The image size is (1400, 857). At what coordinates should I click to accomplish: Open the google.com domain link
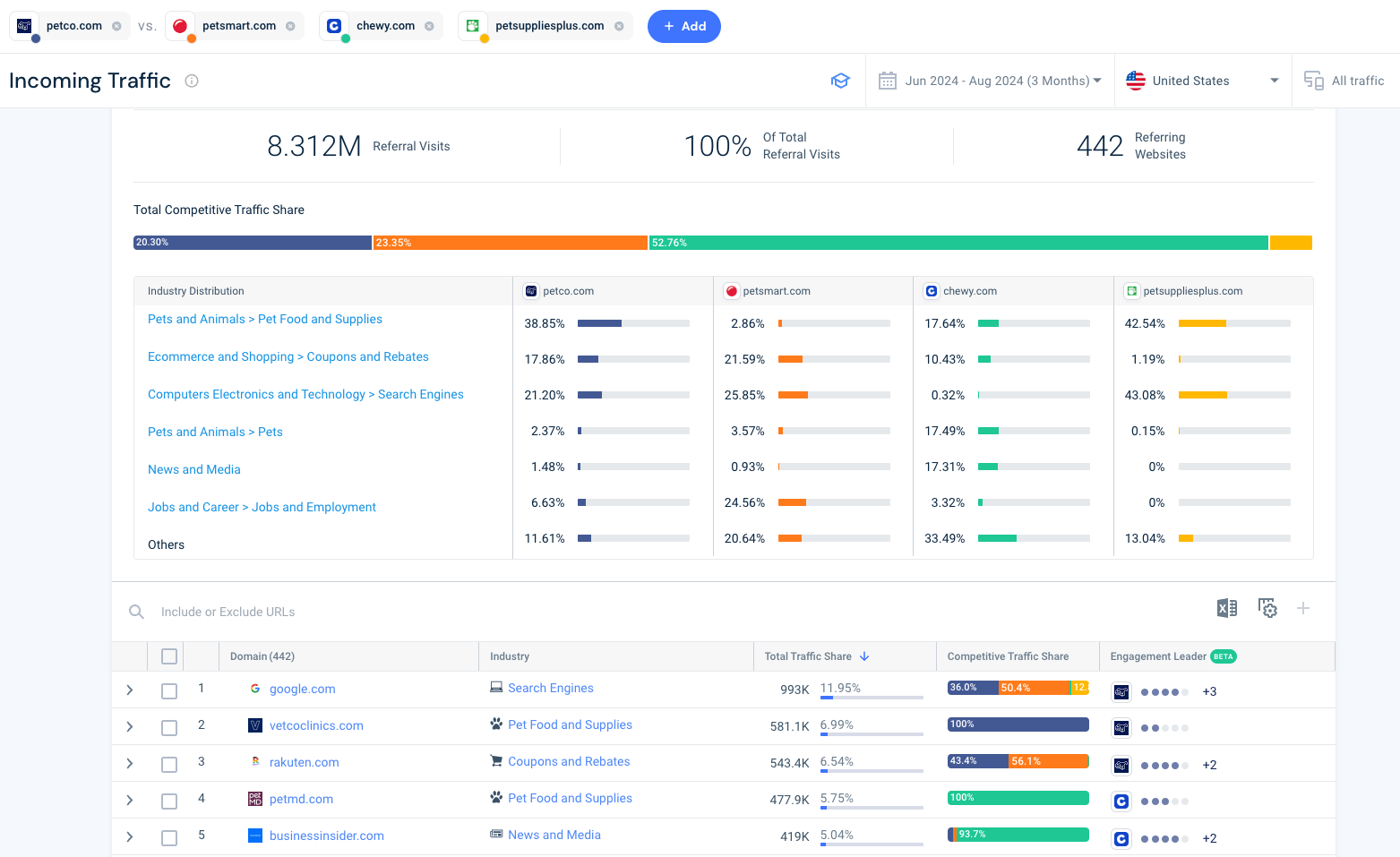point(303,689)
